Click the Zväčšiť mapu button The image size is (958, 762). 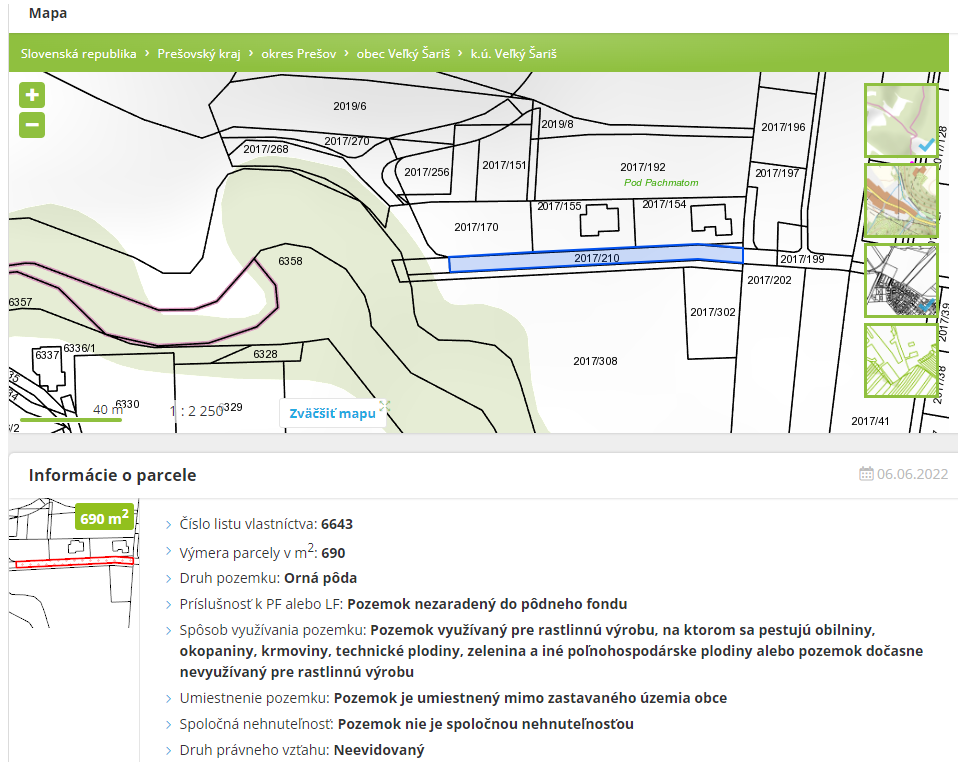pos(332,413)
